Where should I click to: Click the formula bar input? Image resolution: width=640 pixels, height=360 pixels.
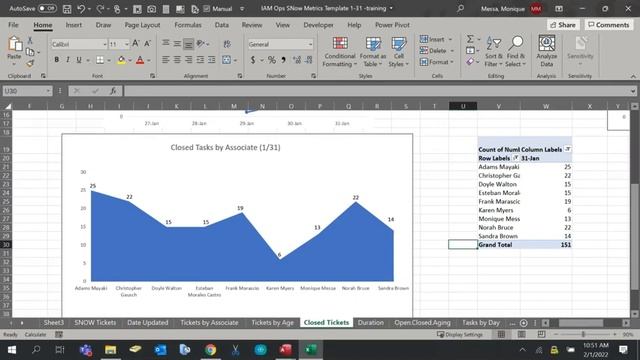(378, 91)
